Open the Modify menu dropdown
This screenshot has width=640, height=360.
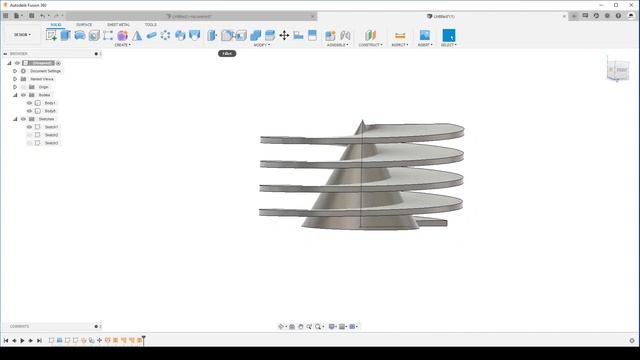click(x=262, y=45)
